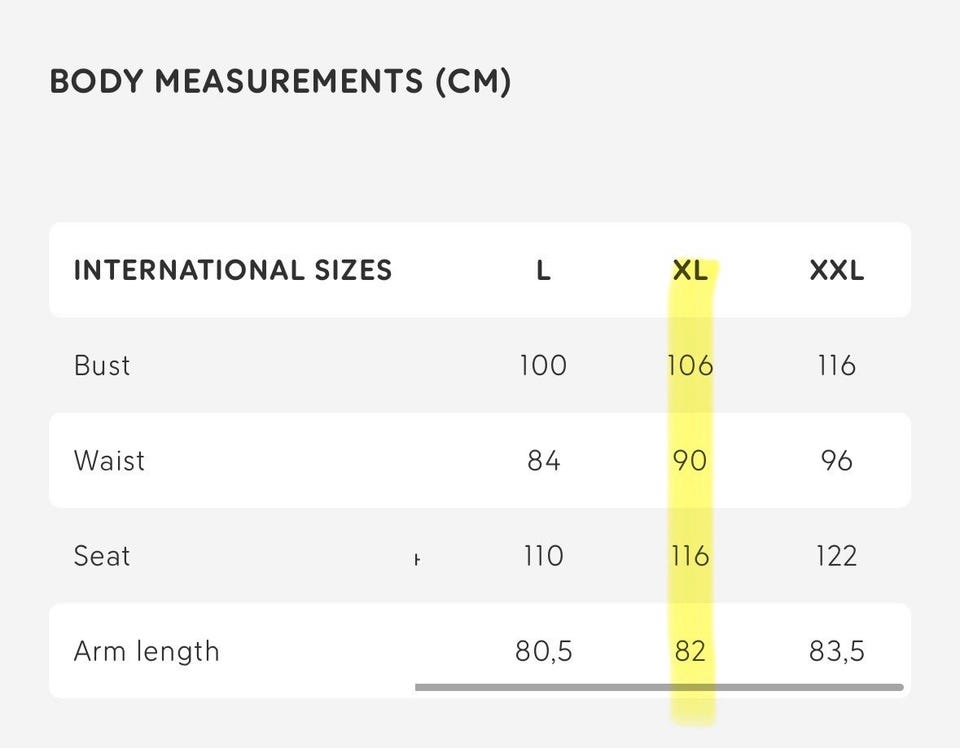Click the Arm length row label
The width and height of the screenshot is (960, 748).
coord(146,651)
